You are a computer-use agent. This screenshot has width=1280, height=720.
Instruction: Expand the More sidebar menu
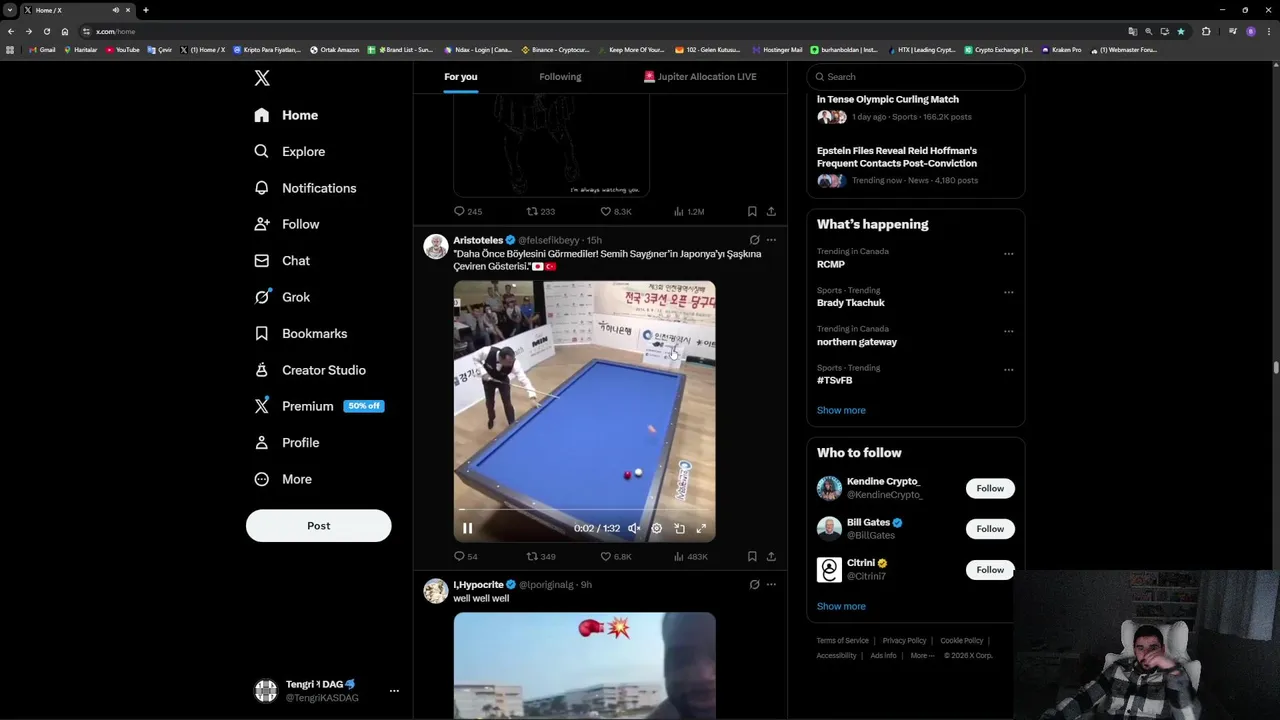(x=283, y=479)
